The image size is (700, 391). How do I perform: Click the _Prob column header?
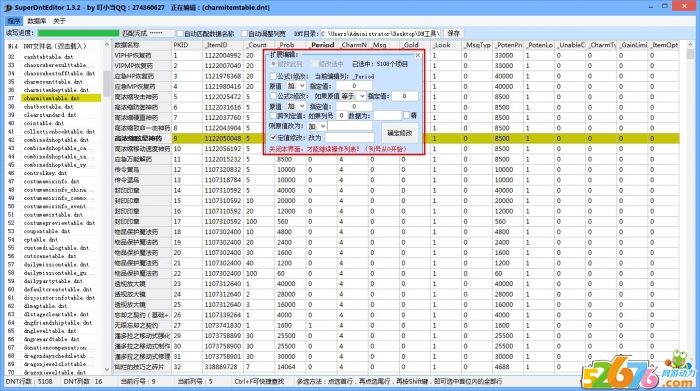(290, 45)
